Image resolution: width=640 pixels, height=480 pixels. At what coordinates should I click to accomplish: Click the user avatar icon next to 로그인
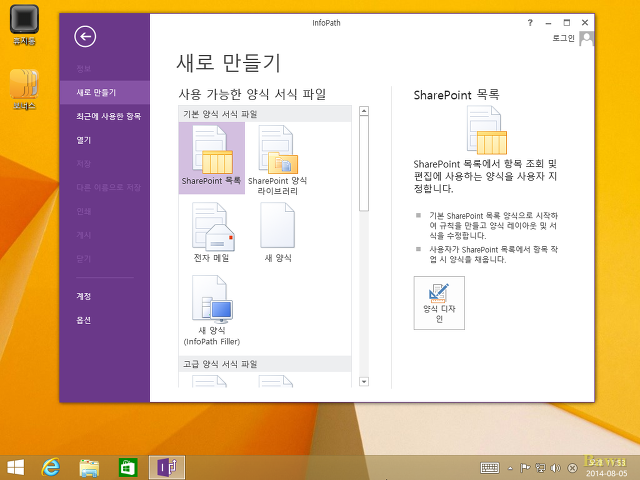(587, 39)
